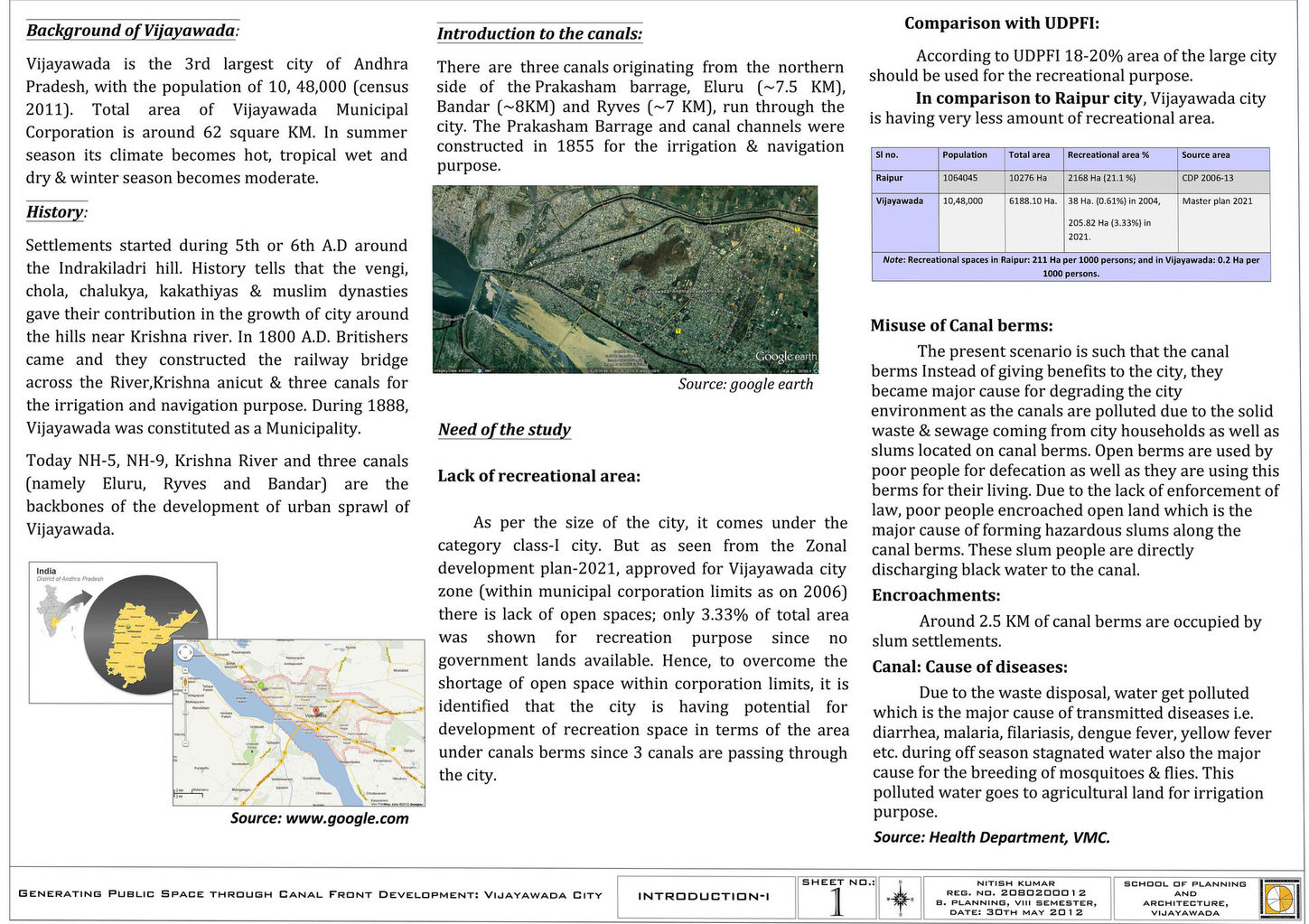Click 'Source: www.google.com' caption

click(319, 818)
